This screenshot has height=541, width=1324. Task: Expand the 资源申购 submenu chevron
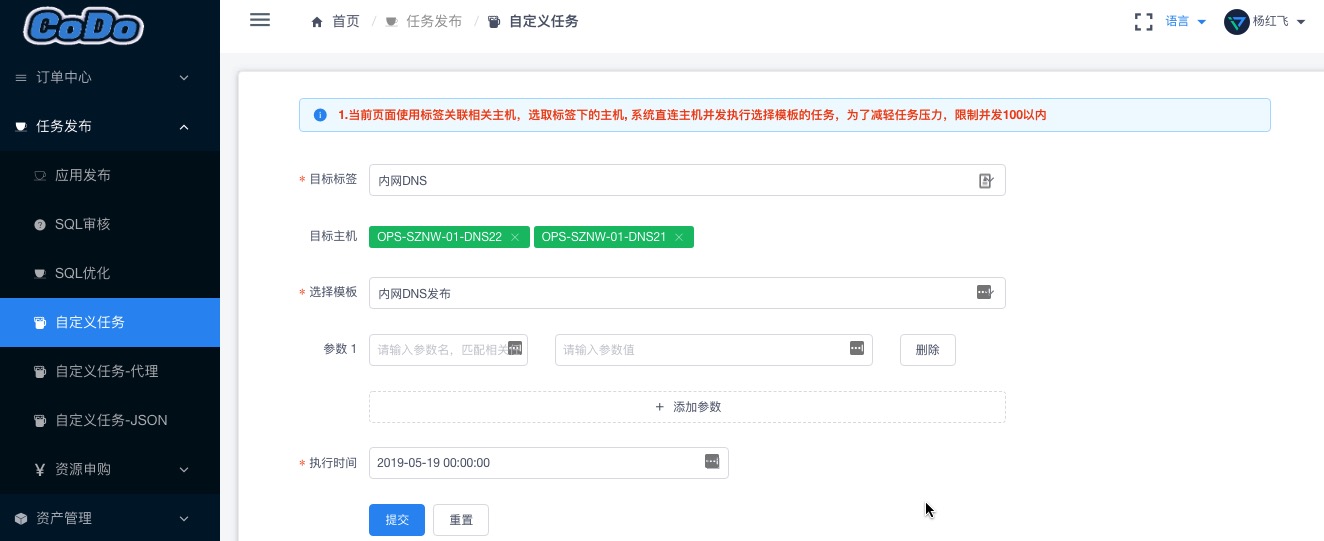184,469
